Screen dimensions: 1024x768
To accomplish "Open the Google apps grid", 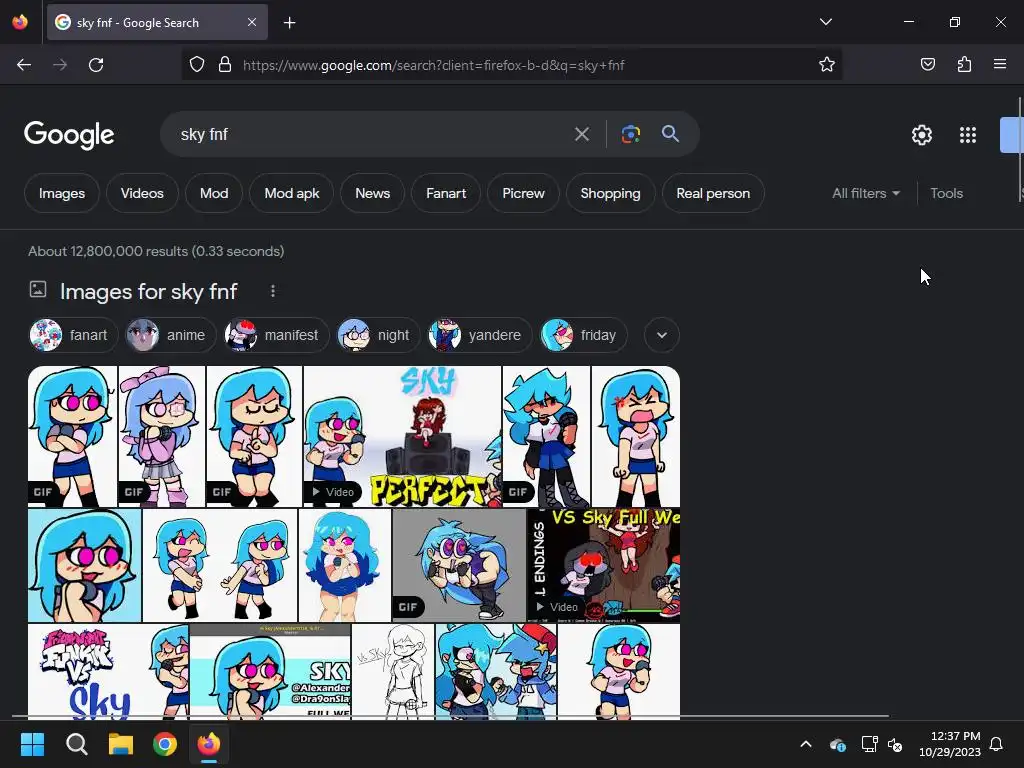I will (968, 135).
